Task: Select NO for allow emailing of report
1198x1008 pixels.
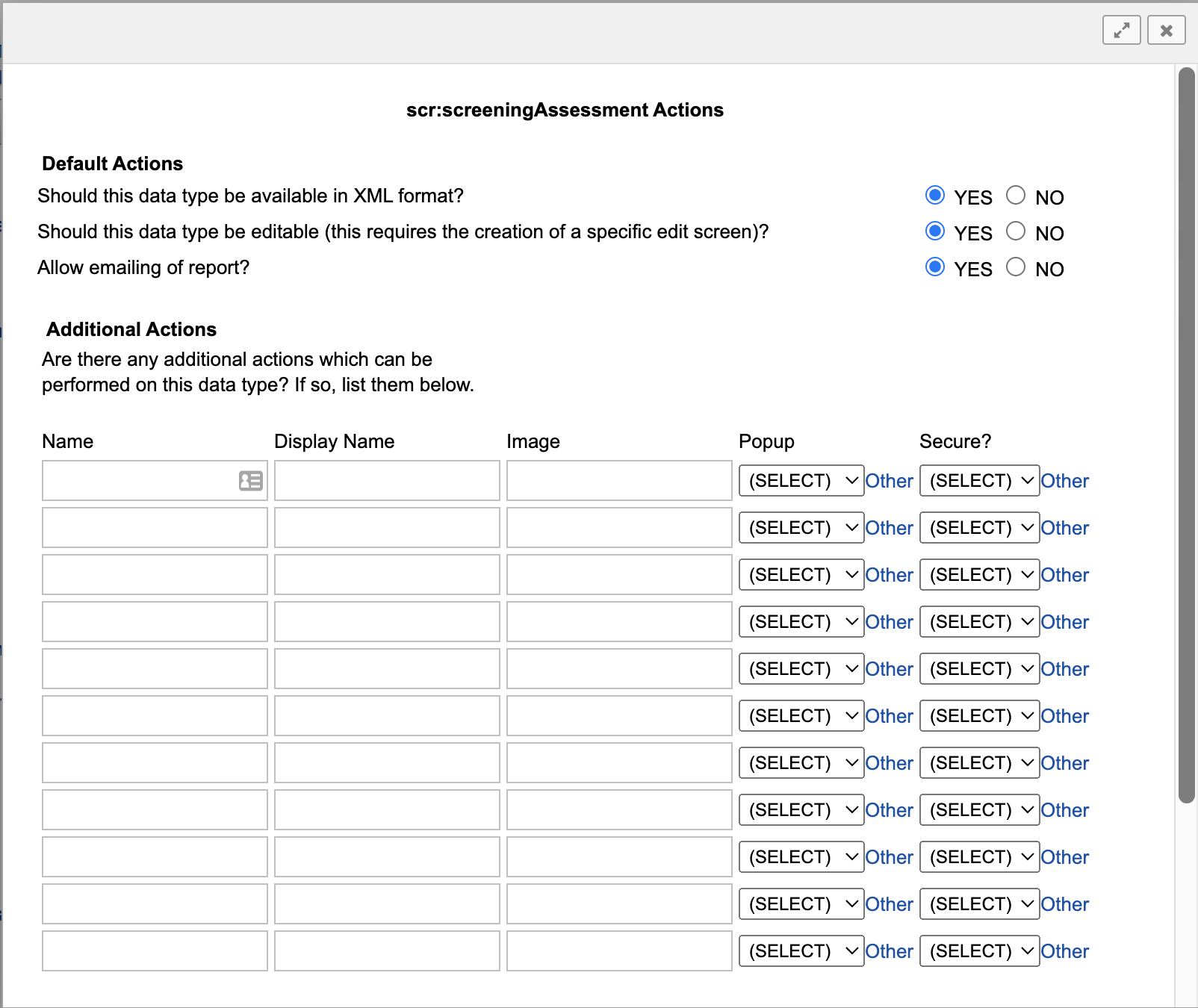Action: coord(1015,267)
